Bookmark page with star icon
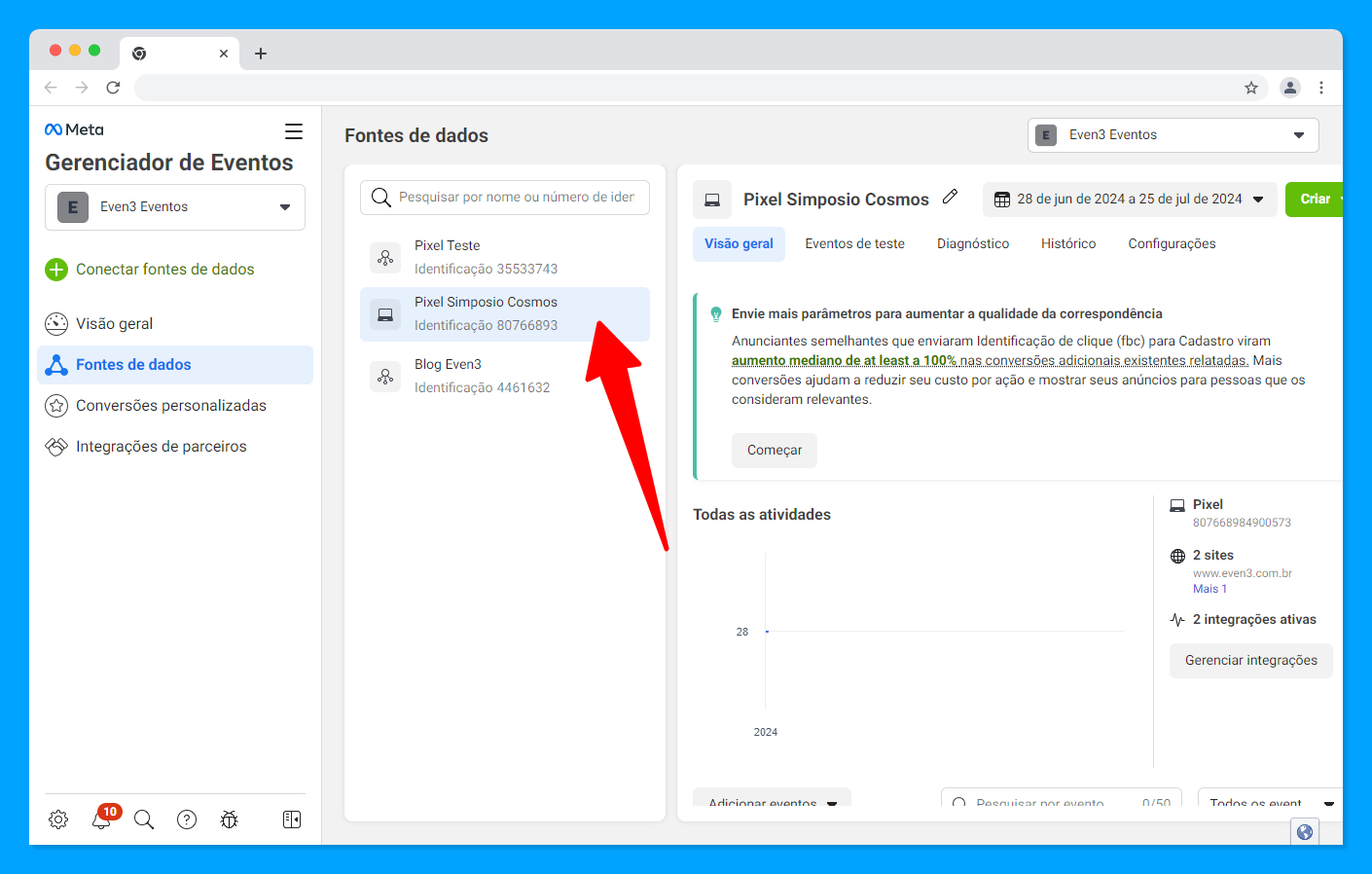This screenshot has height=874, width=1372. (x=1251, y=88)
